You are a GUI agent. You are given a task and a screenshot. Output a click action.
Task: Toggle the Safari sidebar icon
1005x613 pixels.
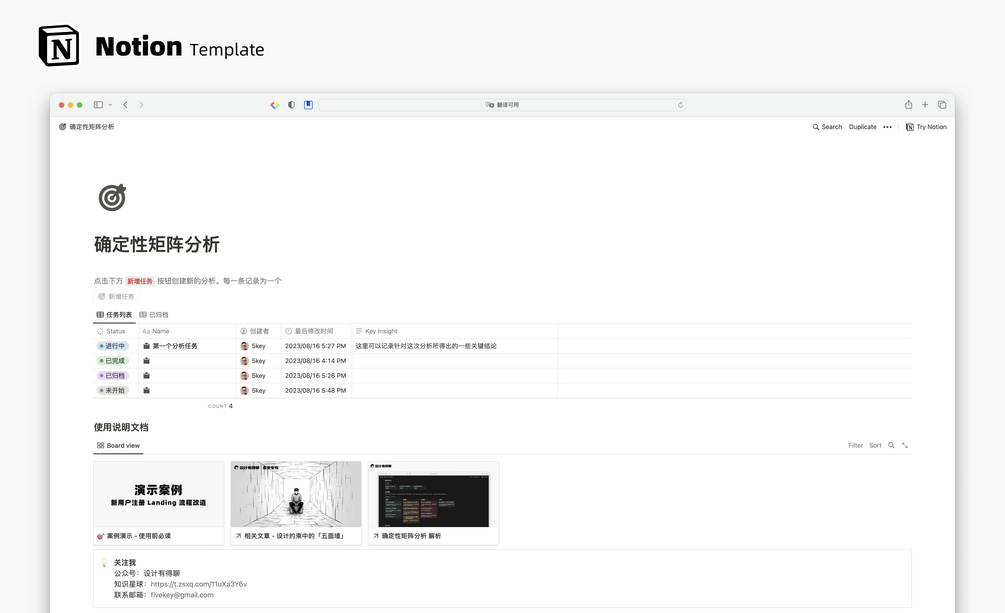tap(98, 105)
